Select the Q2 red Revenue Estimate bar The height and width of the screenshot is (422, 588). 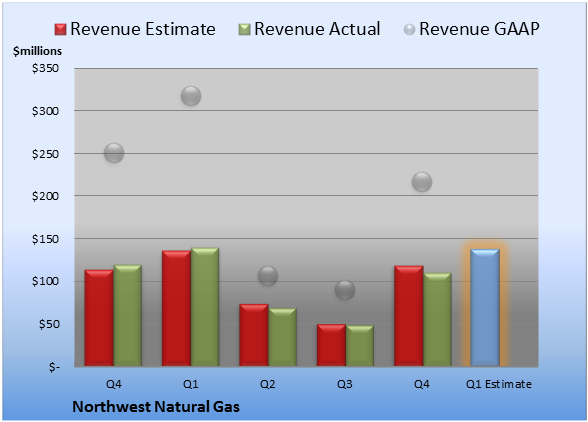tap(254, 335)
